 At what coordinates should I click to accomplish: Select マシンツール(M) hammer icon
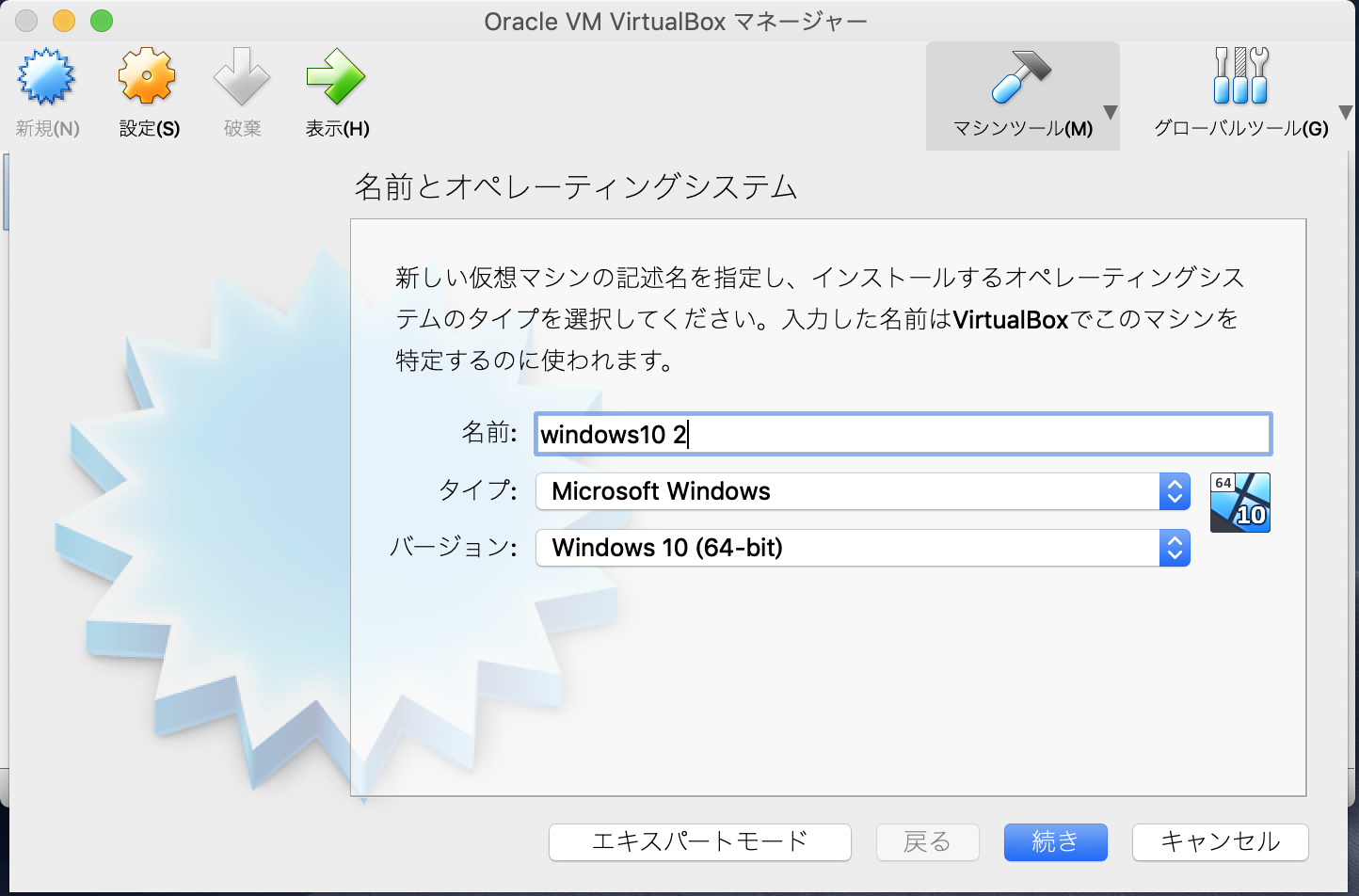(1021, 76)
